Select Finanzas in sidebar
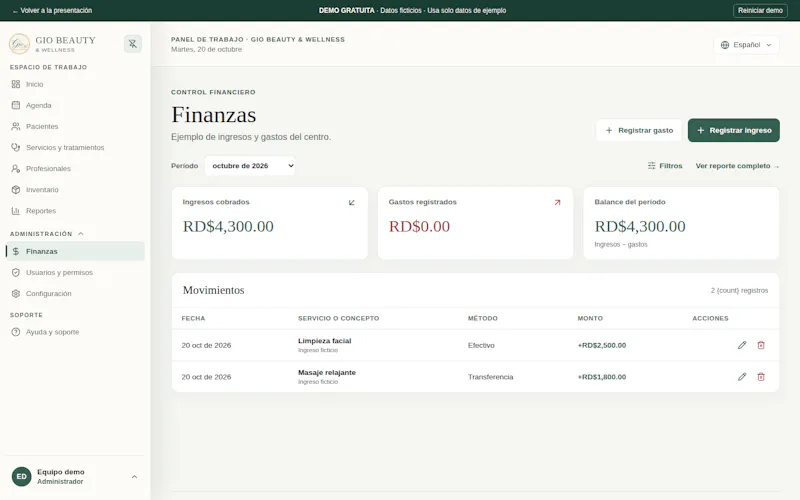Viewport: 800px width, 500px height. point(75,251)
